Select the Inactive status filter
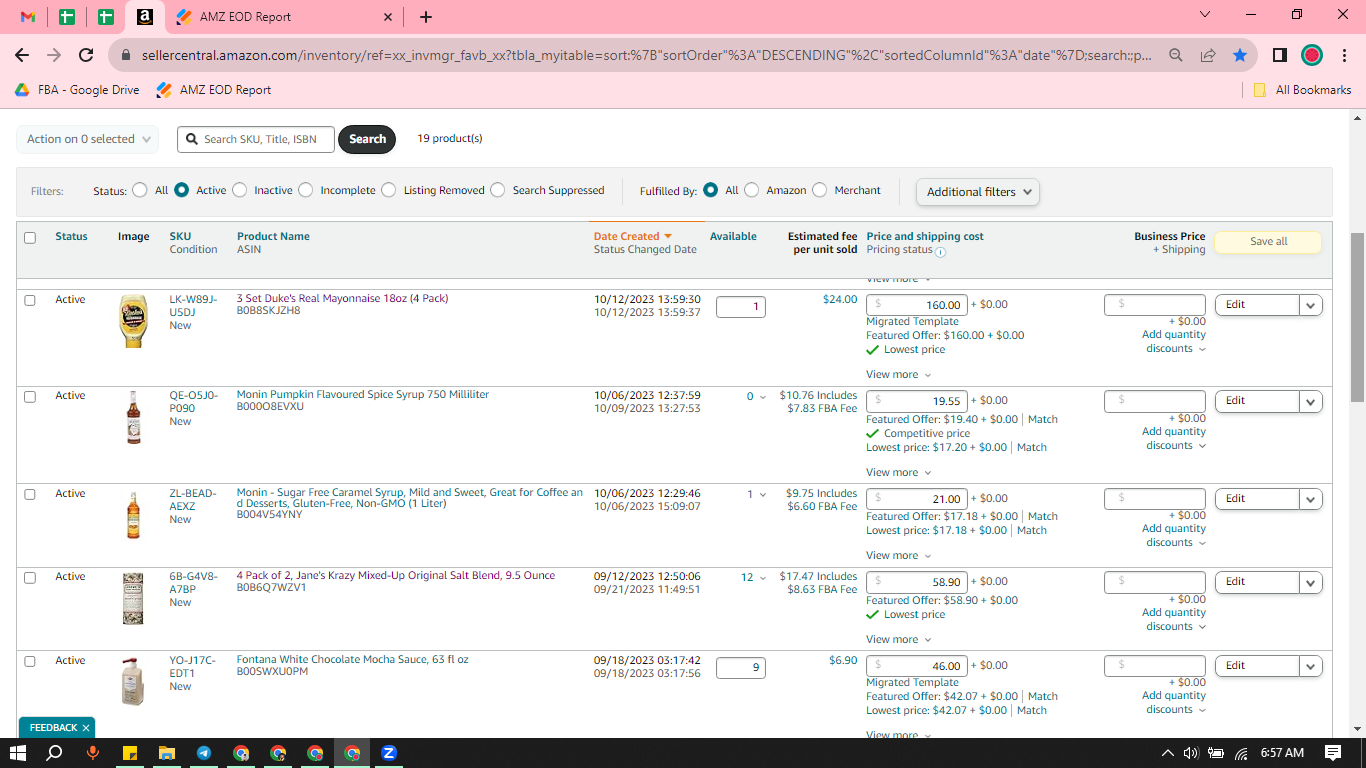 [238, 190]
